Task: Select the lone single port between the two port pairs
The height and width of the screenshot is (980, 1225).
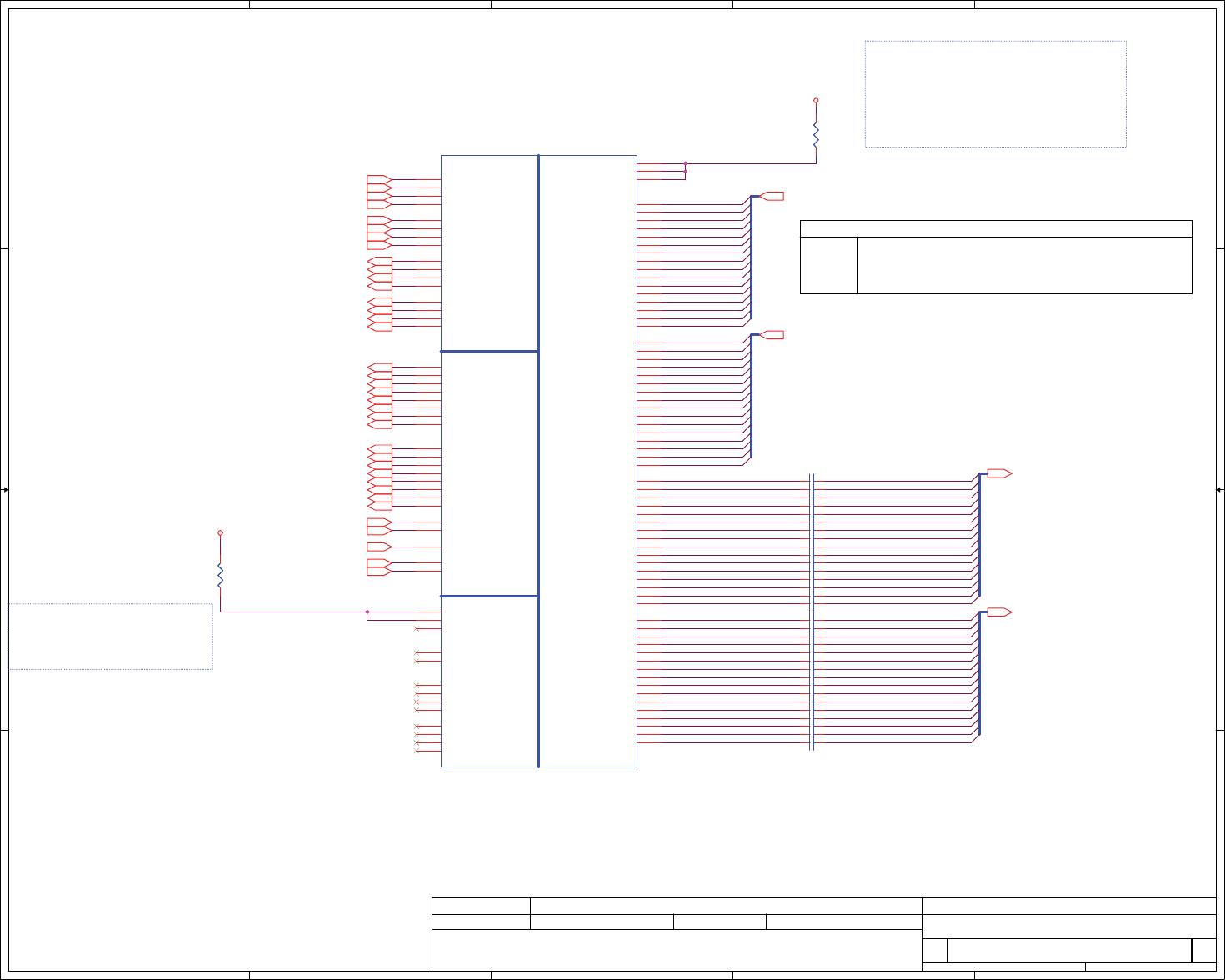Action: pyautogui.click(x=379, y=547)
